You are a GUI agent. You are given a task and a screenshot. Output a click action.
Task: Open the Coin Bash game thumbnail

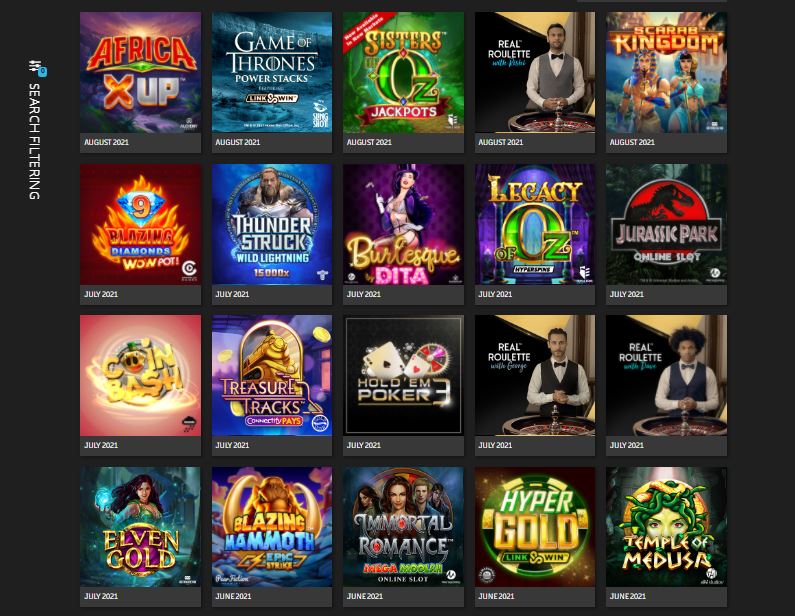tap(140, 375)
